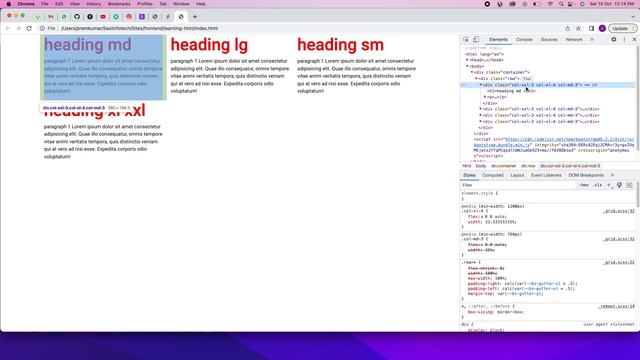Open the Network tab
Image resolution: width=640 pixels, height=360 pixels.
574,40
